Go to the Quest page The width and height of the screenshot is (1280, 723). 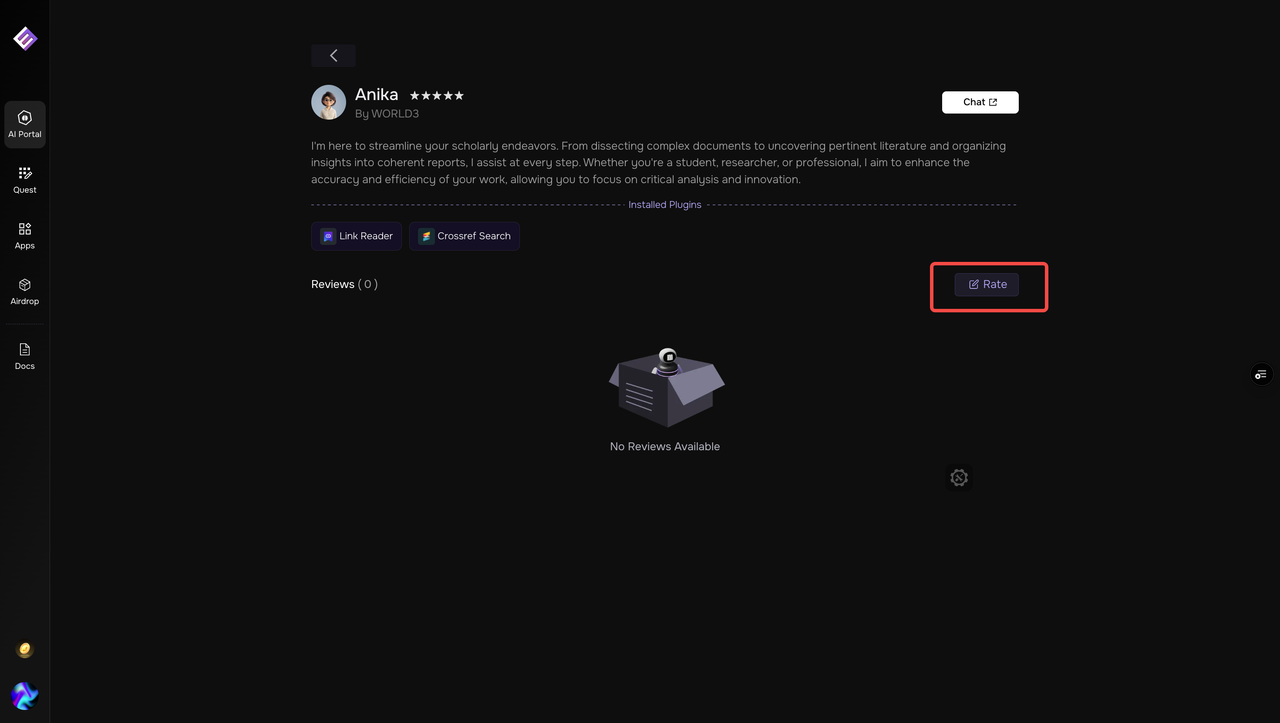point(25,180)
